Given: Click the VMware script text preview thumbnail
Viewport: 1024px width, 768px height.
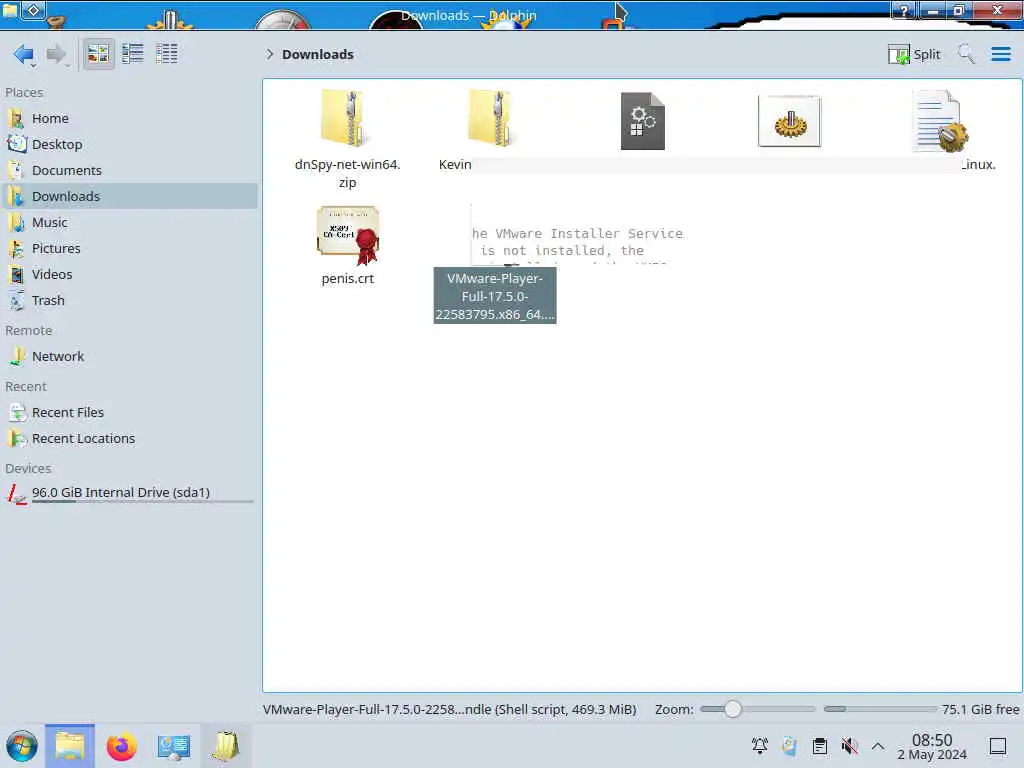Looking at the screenshot, I should coord(575,234).
